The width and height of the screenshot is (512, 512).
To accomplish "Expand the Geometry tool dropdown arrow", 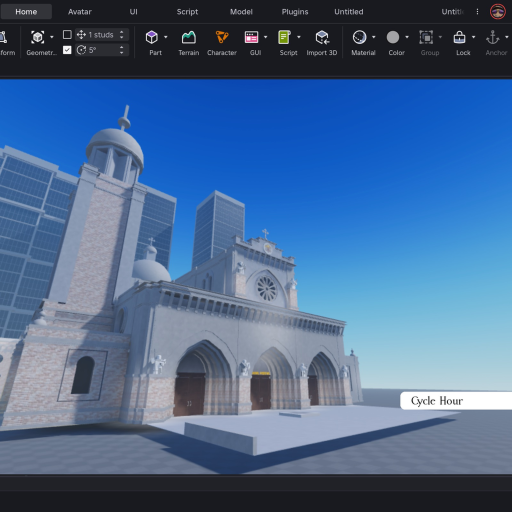I will (52, 37).
